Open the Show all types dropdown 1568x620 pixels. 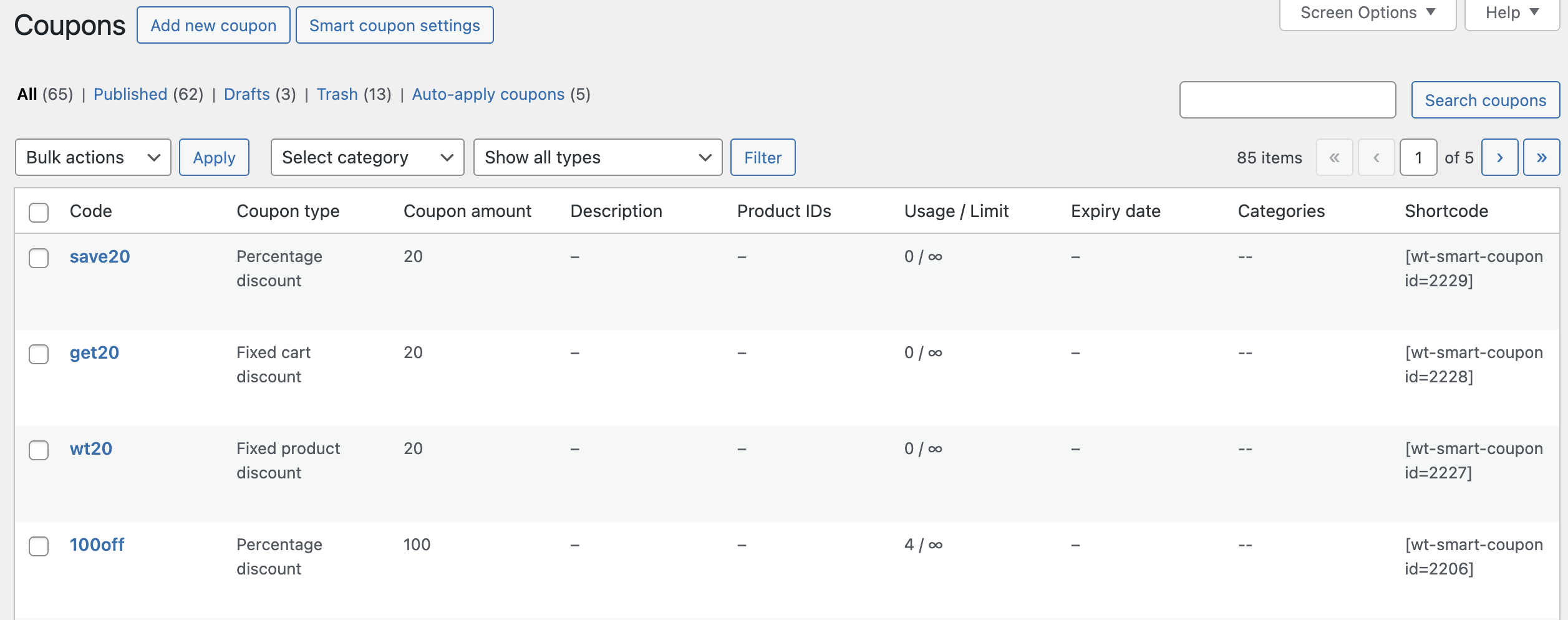coord(598,157)
